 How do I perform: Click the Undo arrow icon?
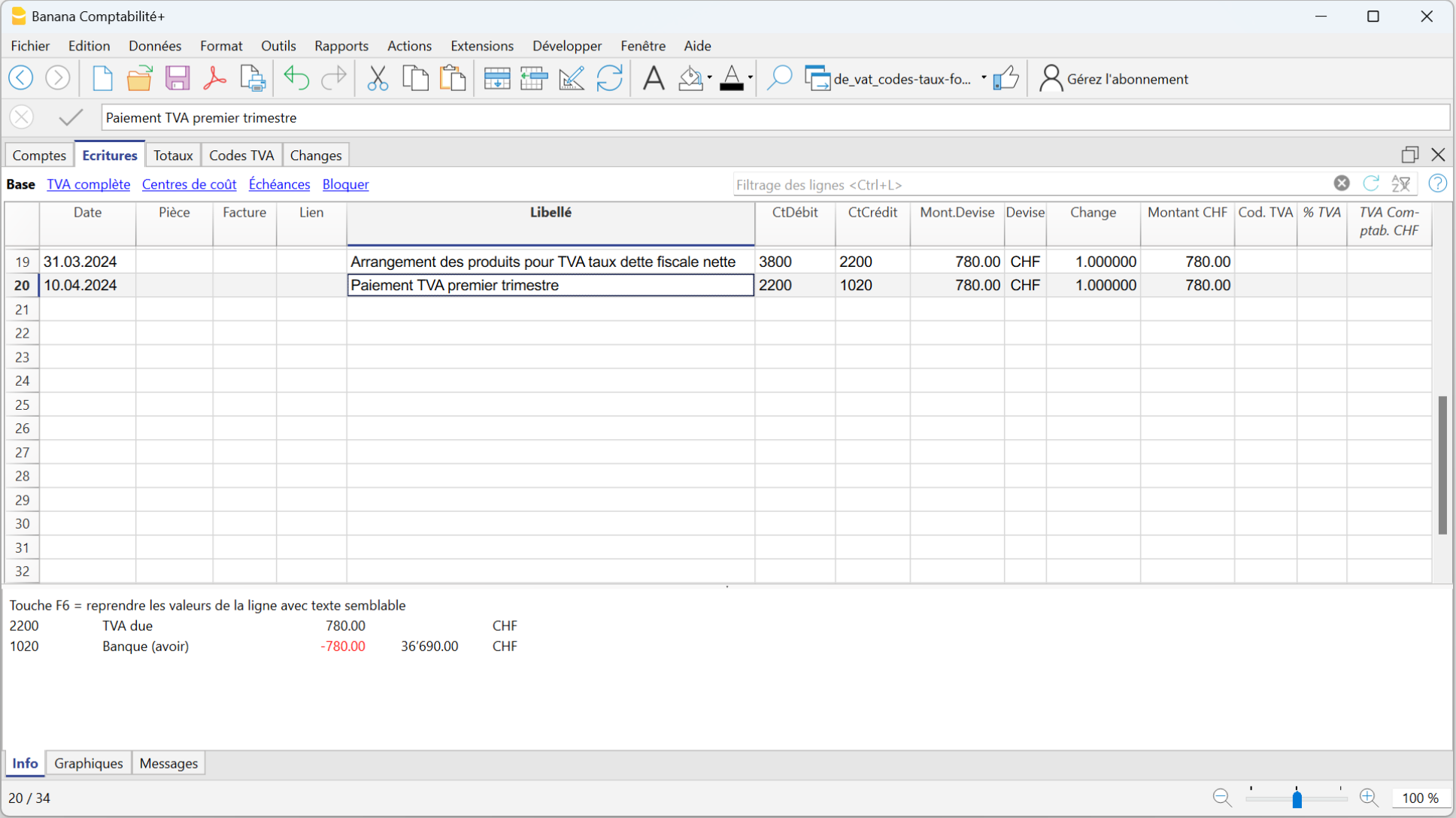coord(296,78)
